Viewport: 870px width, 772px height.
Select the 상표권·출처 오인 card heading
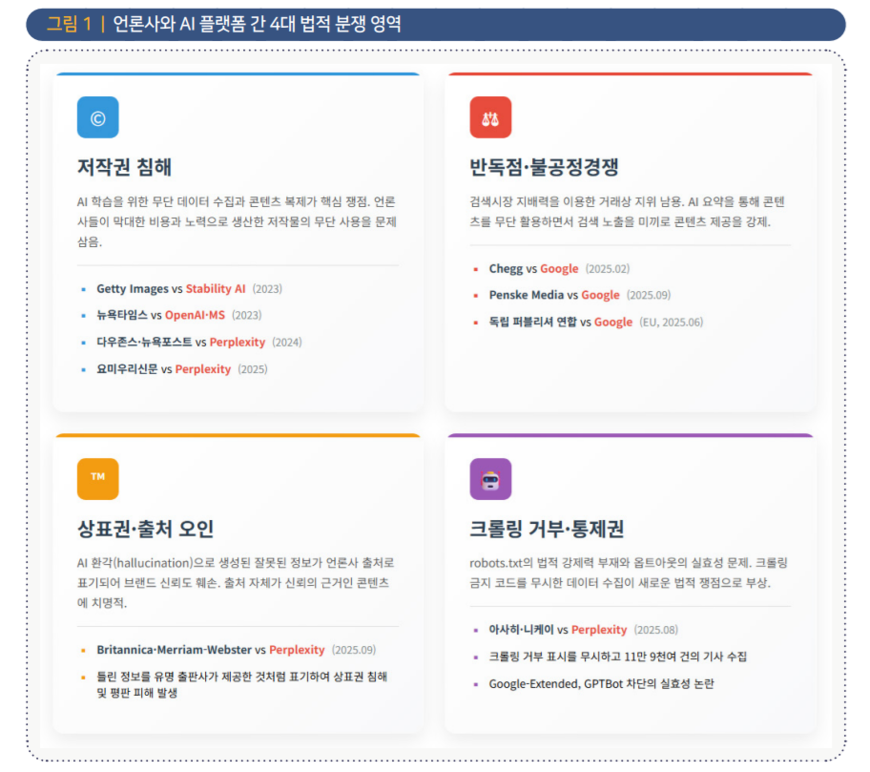coord(145,528)
